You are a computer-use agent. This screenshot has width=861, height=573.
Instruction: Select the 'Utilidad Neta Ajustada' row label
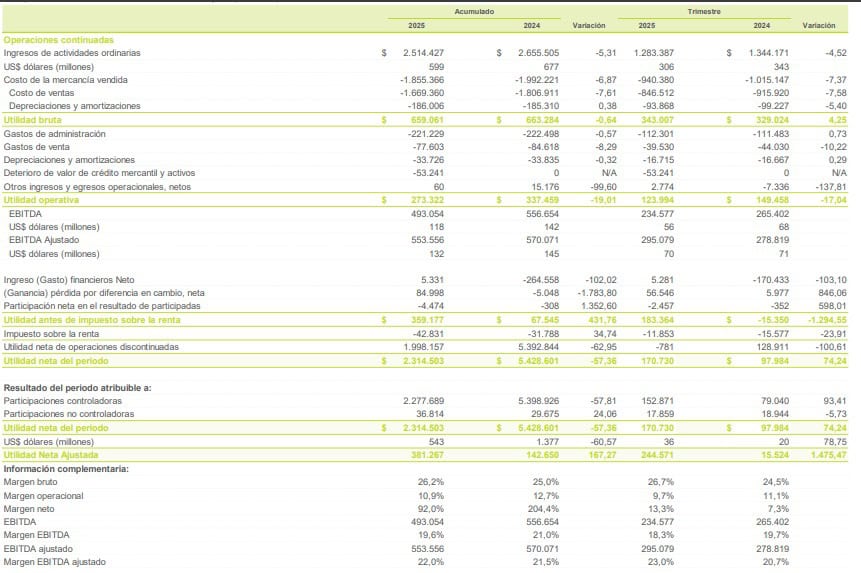[x=51, y=455]
